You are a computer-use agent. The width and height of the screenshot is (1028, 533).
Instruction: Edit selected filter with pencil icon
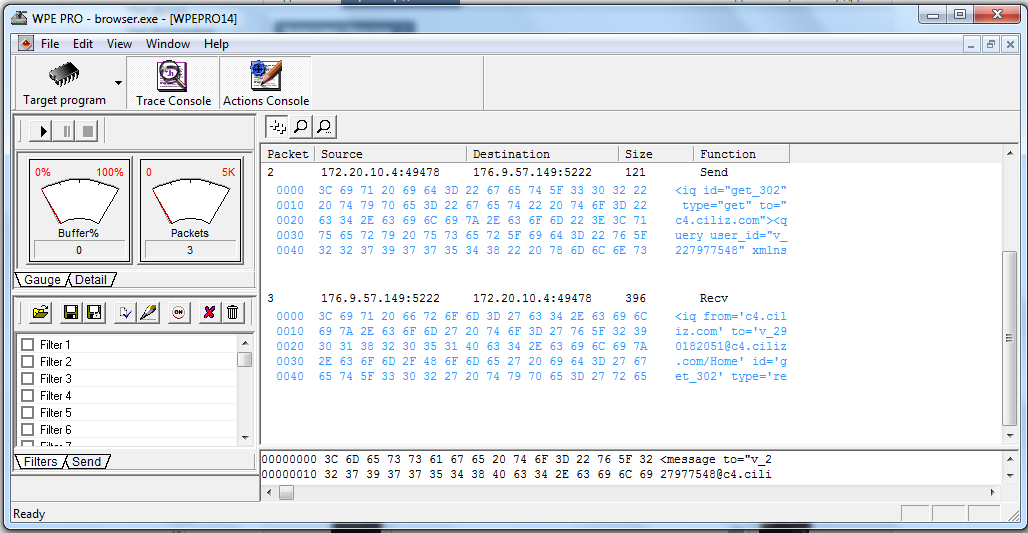148,313
